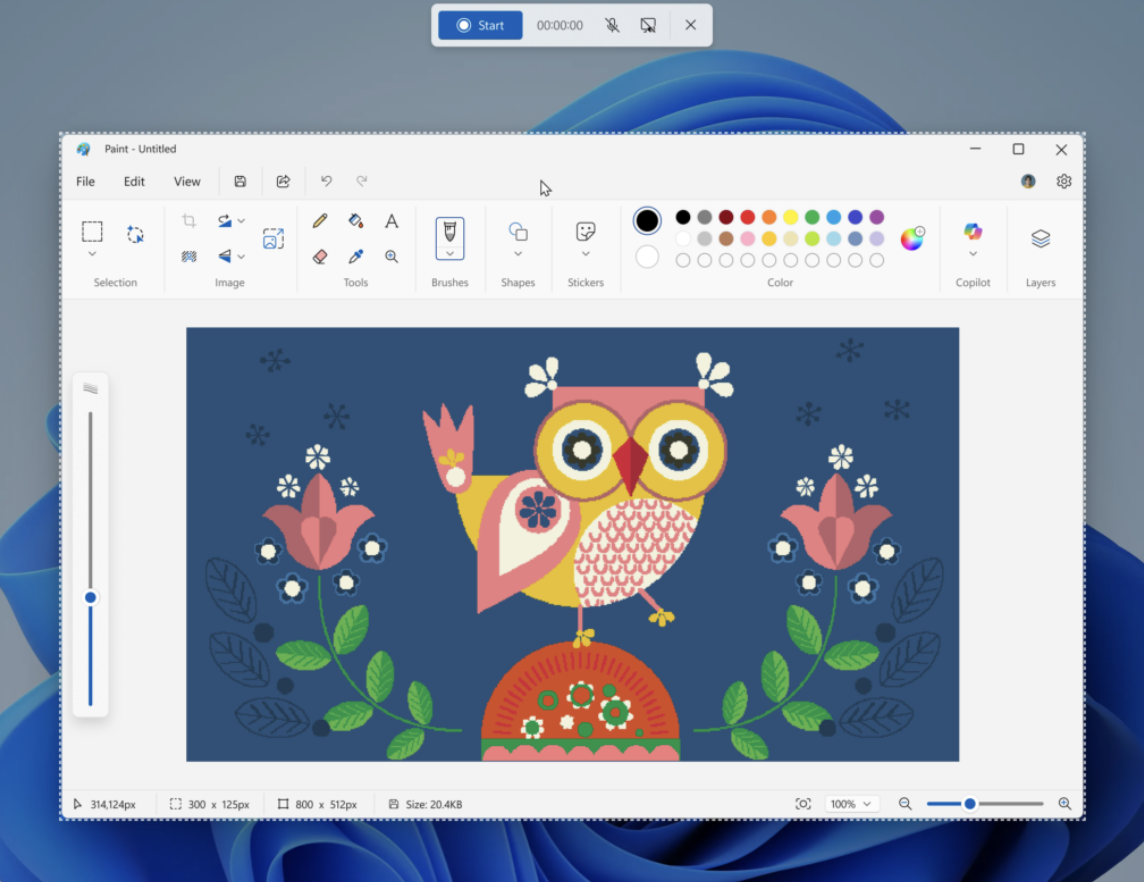Choose the free-form selection tool with sparkle

click(135, 234)
